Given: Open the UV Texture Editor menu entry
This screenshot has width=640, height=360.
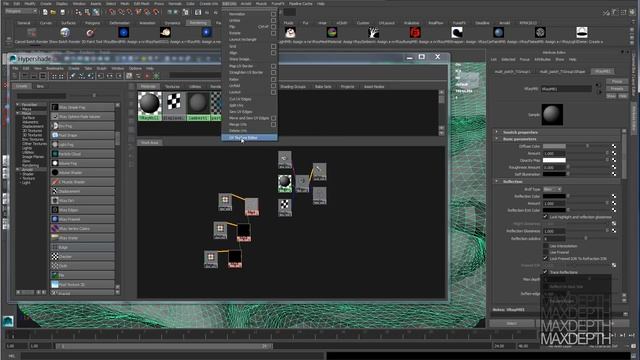Looking at the screenshot, I should tap(249, 138).
